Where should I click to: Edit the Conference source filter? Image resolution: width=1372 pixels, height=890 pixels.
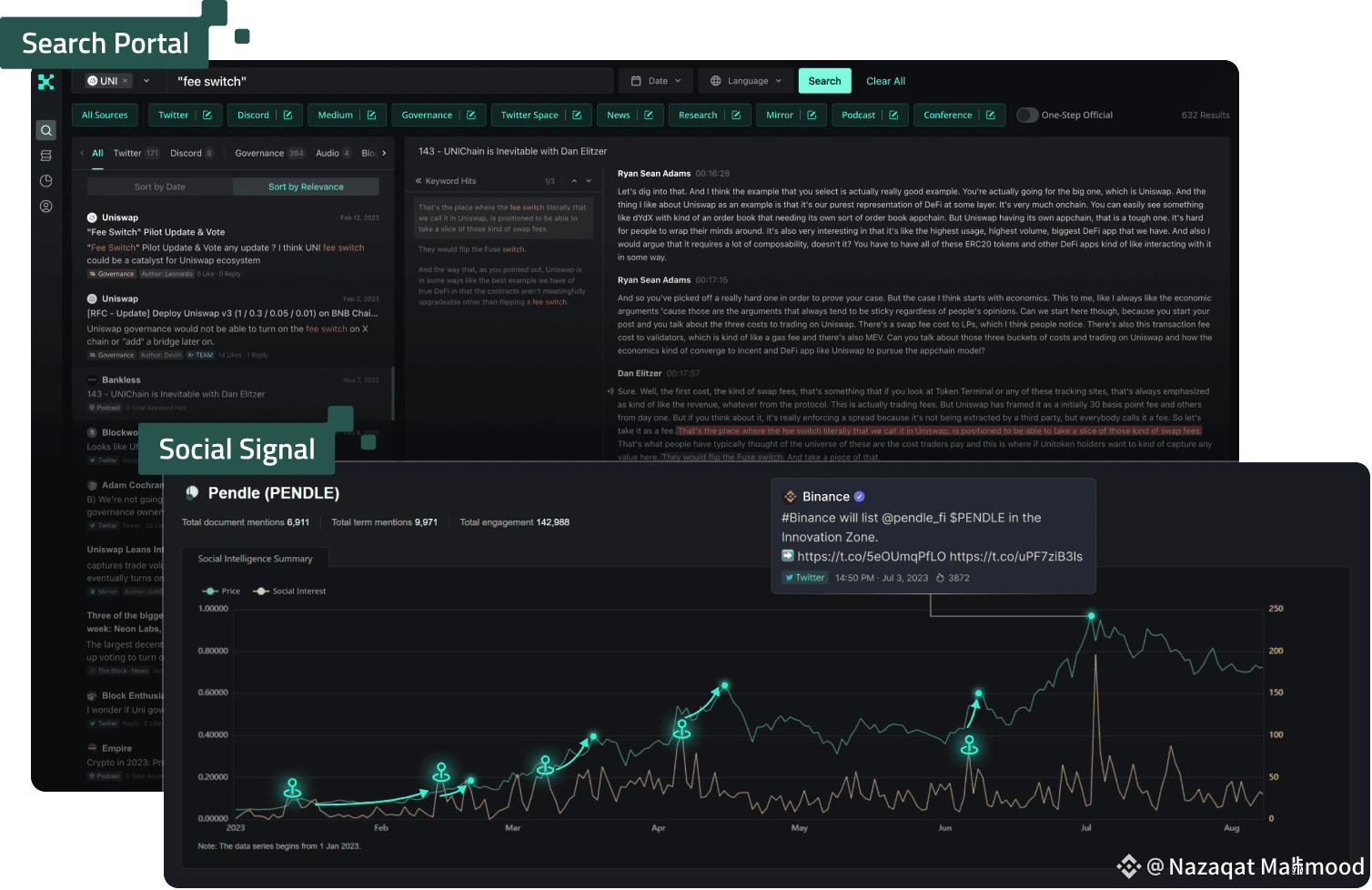coord(991,116)
